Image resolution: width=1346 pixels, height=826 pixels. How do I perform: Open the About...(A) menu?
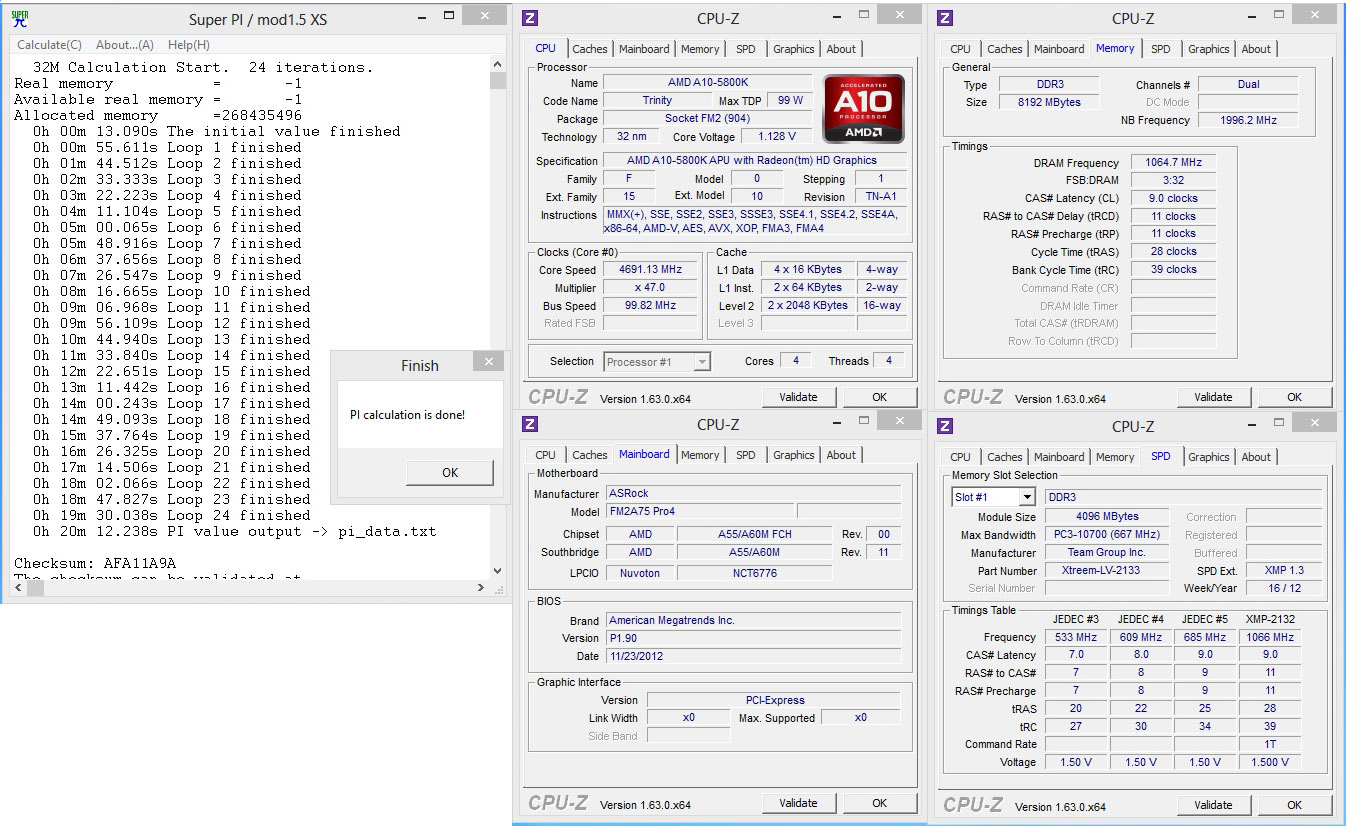pyautogui.click(x=125, y=45)
